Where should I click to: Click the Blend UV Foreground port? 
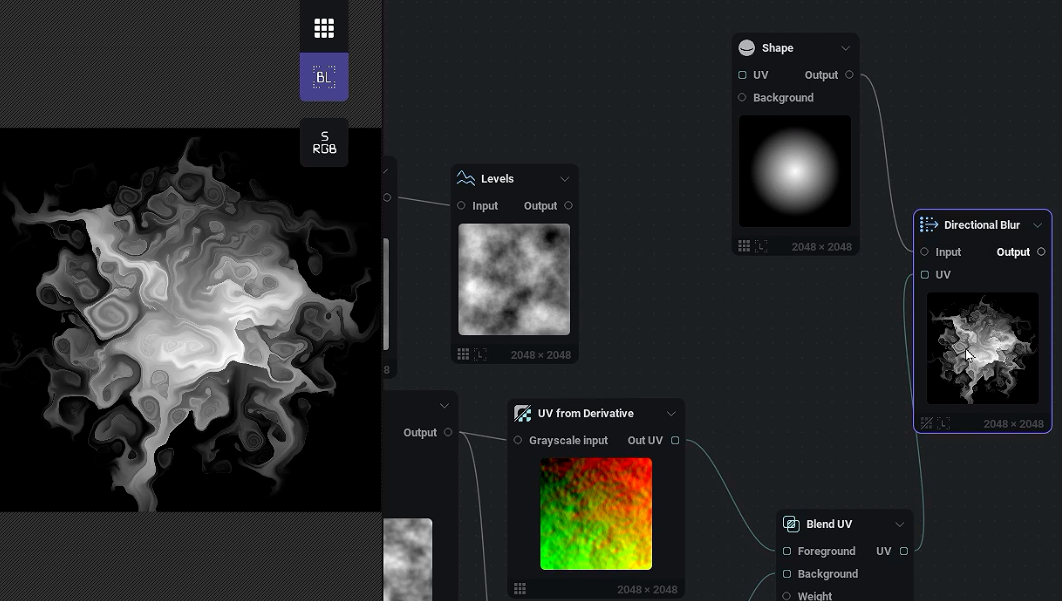786,551
